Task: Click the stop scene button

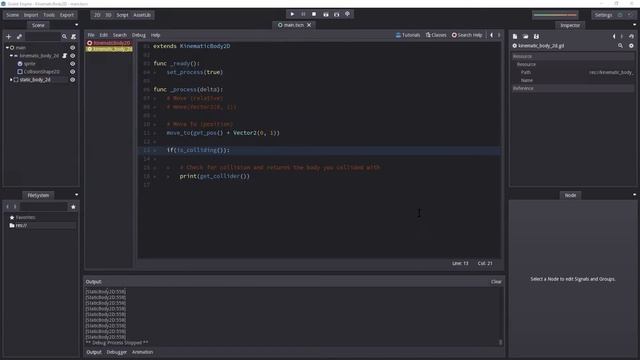Action: (314, 14)
